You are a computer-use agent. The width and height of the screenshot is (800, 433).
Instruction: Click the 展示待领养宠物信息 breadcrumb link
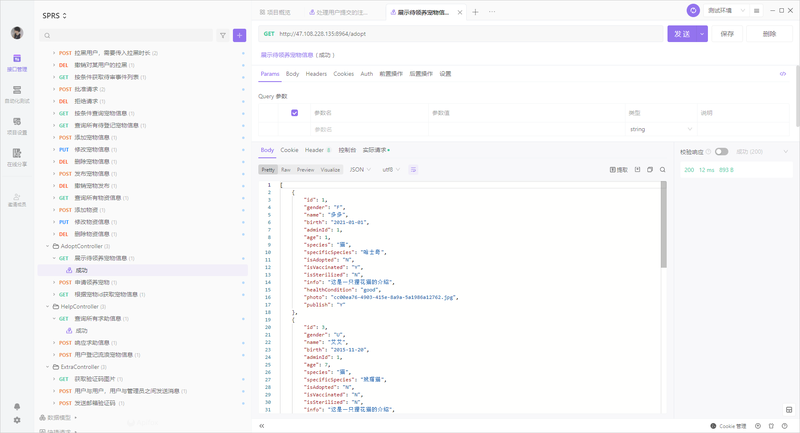[x=287, y=55]
